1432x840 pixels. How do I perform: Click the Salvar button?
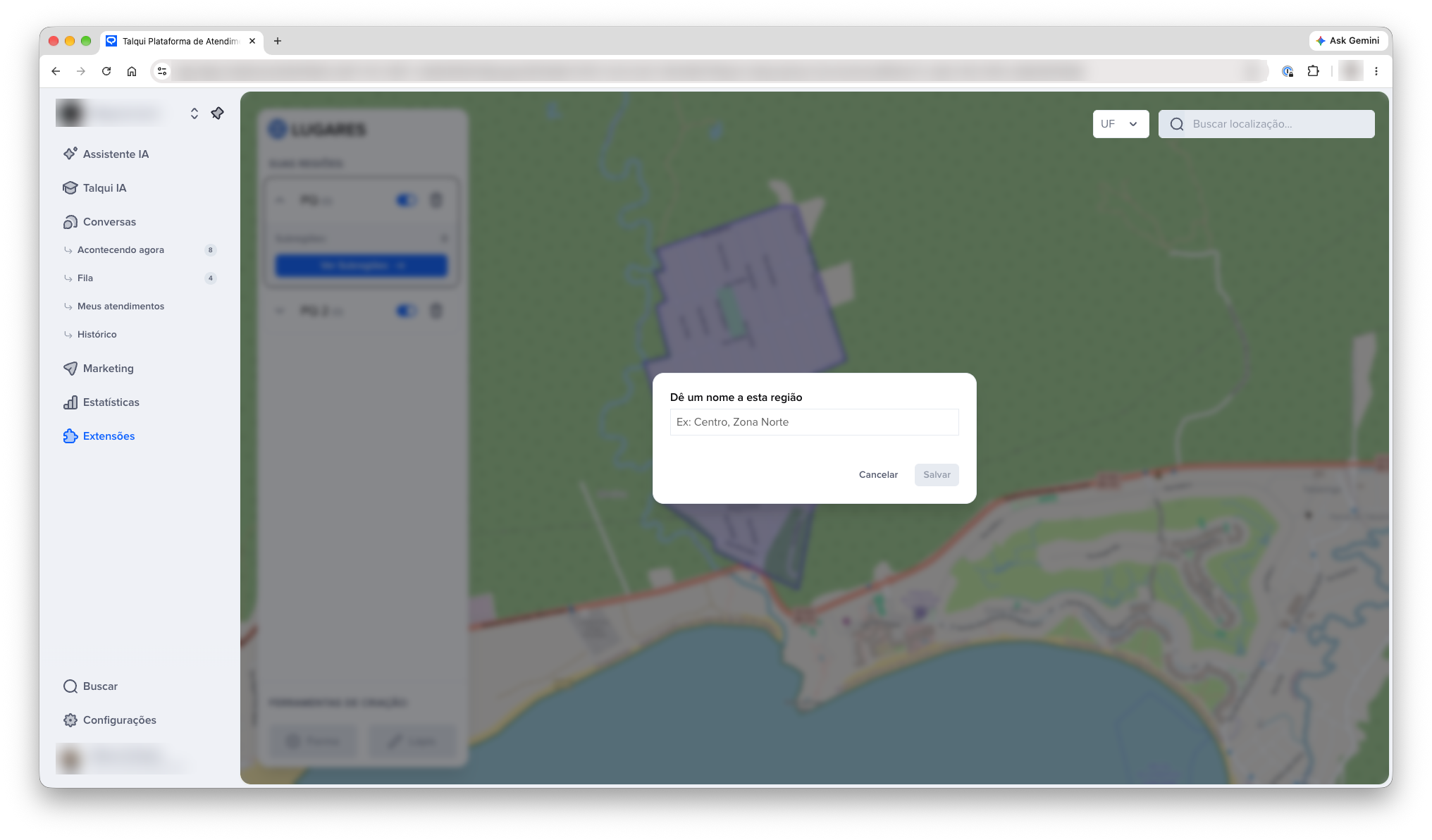coord(937,474)
